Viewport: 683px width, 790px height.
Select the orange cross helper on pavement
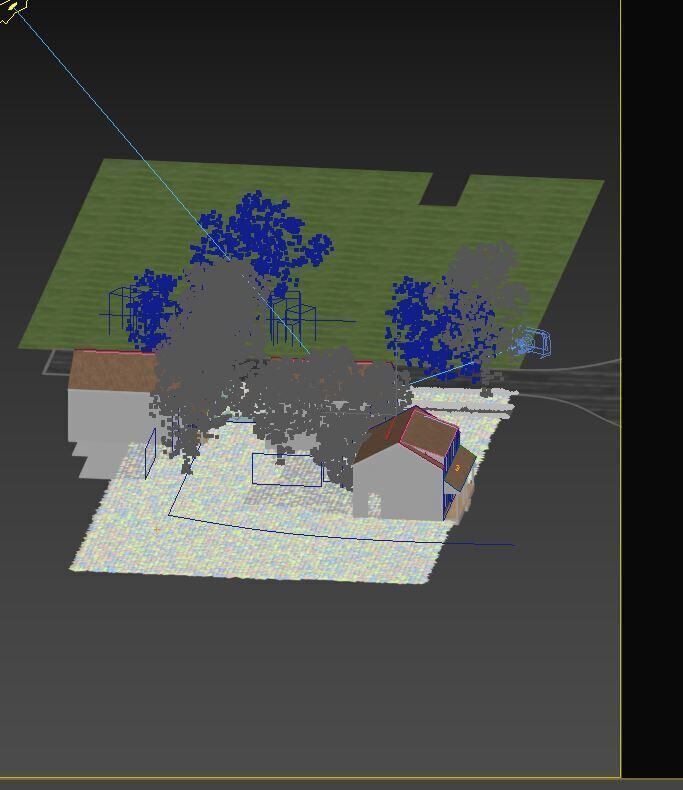157,529
